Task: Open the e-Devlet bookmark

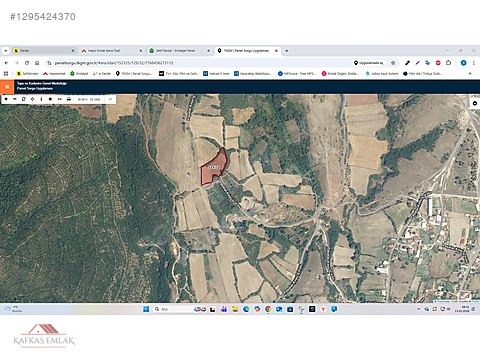Action: [102, 73]
